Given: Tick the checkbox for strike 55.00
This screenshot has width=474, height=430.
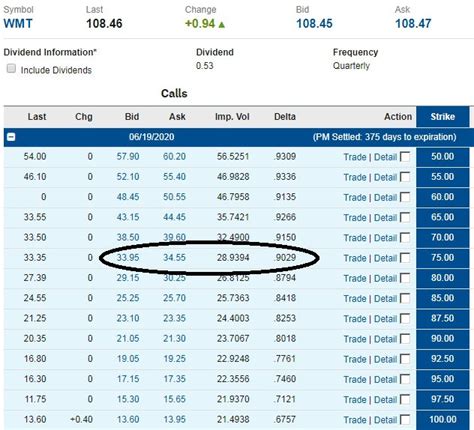Looking at the screenshot, I should 405,177.
